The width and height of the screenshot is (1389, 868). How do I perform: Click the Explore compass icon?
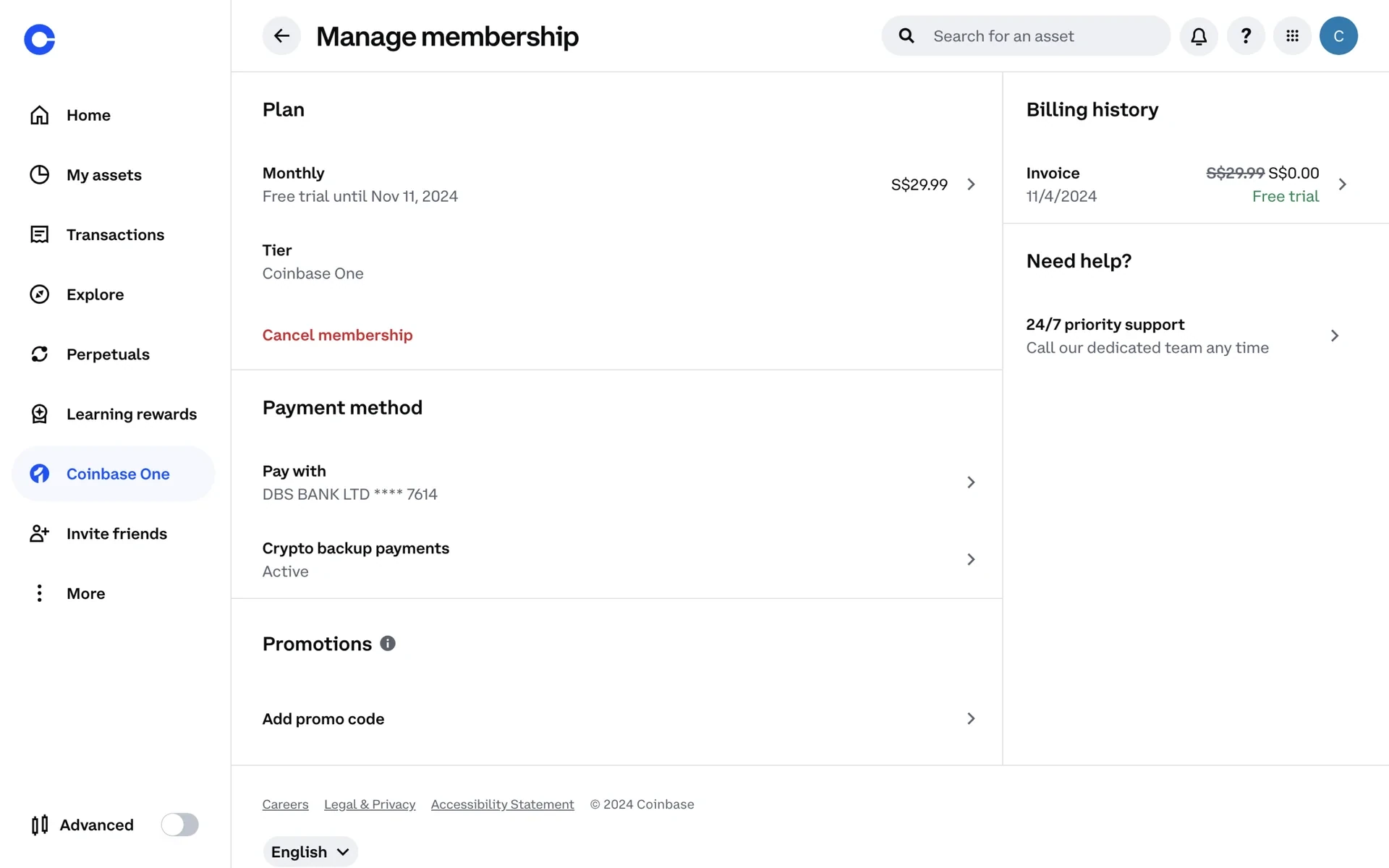click(x=39, y=294)
